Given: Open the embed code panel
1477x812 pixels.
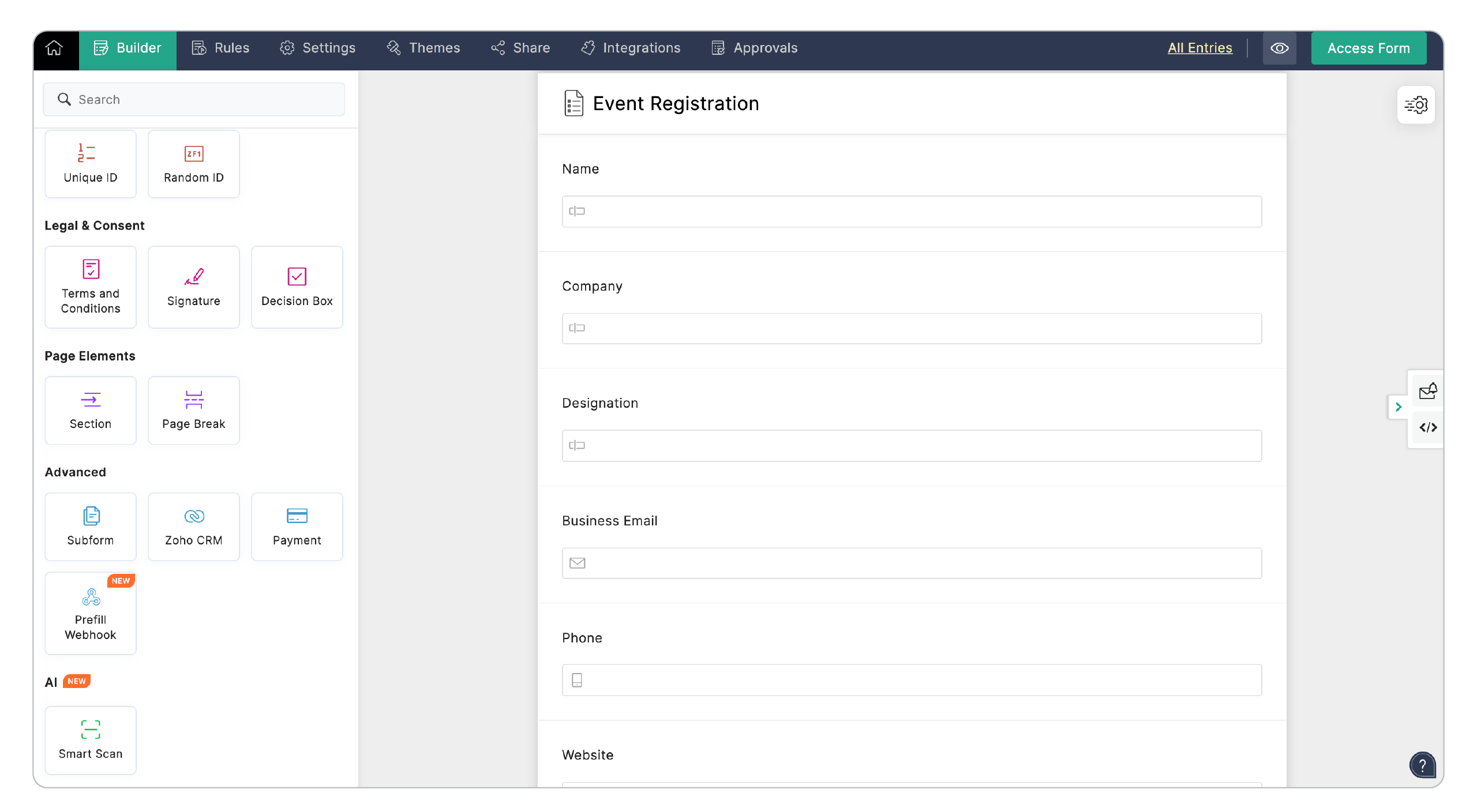Looking at the screenshot, I should click(x=1427, y=427).
